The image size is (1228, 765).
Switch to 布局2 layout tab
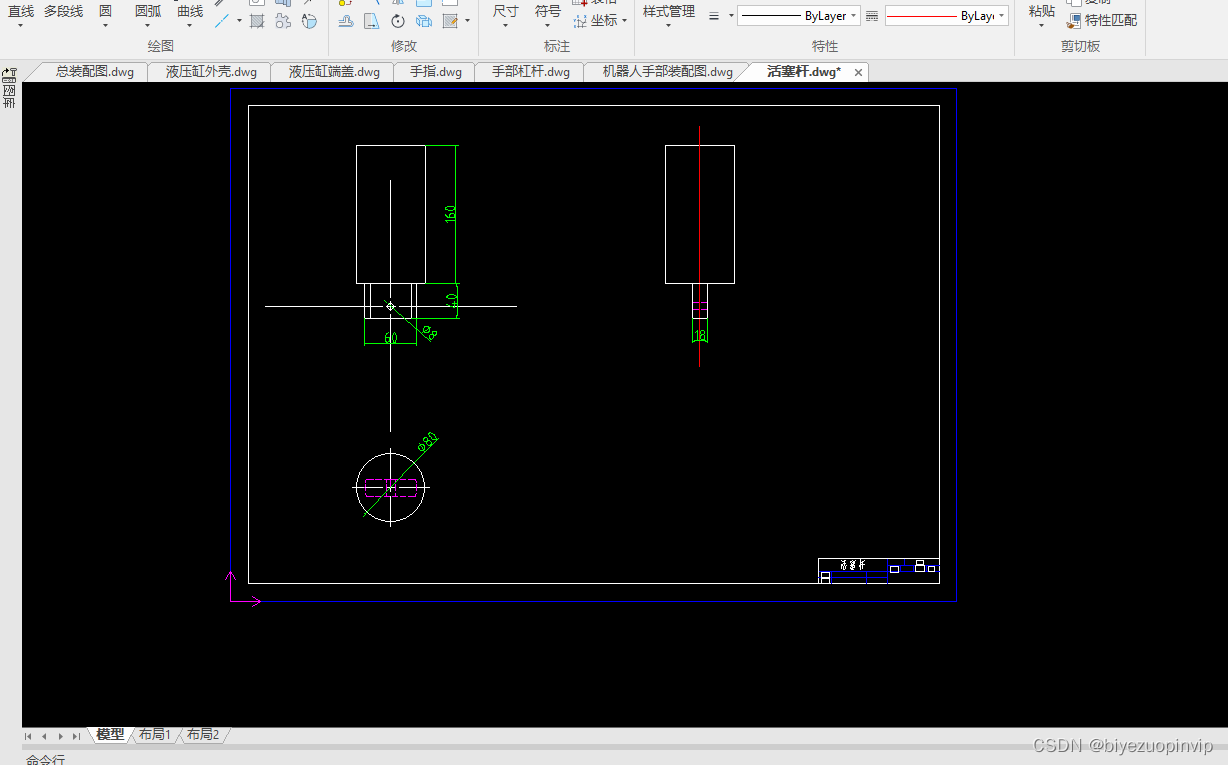point(202,735)
